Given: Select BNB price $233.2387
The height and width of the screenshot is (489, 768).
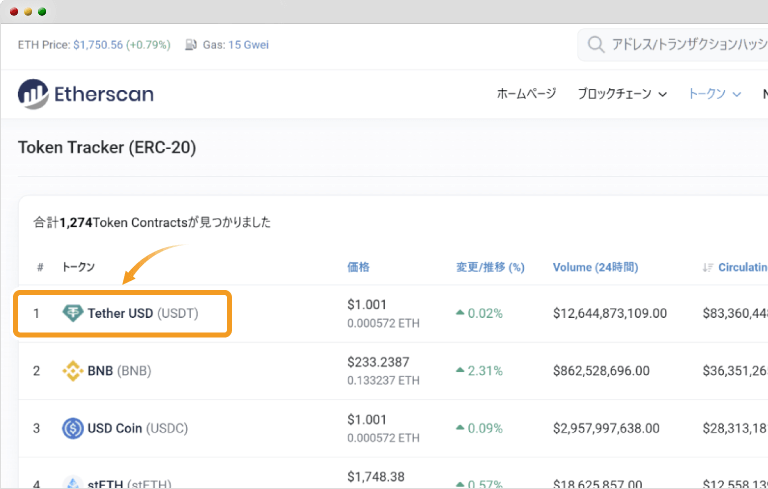Looking at the screenshot, I should click(378, 362).
